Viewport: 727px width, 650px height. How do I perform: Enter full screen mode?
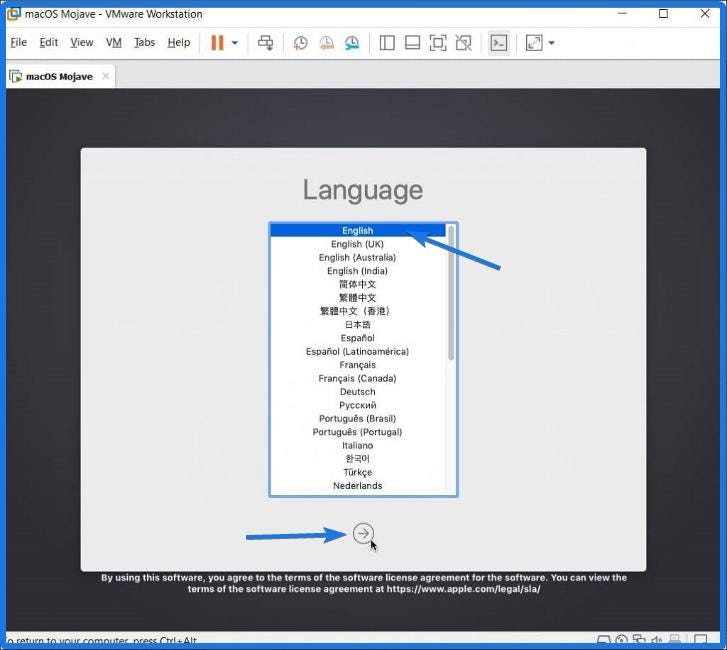point(438,43)
